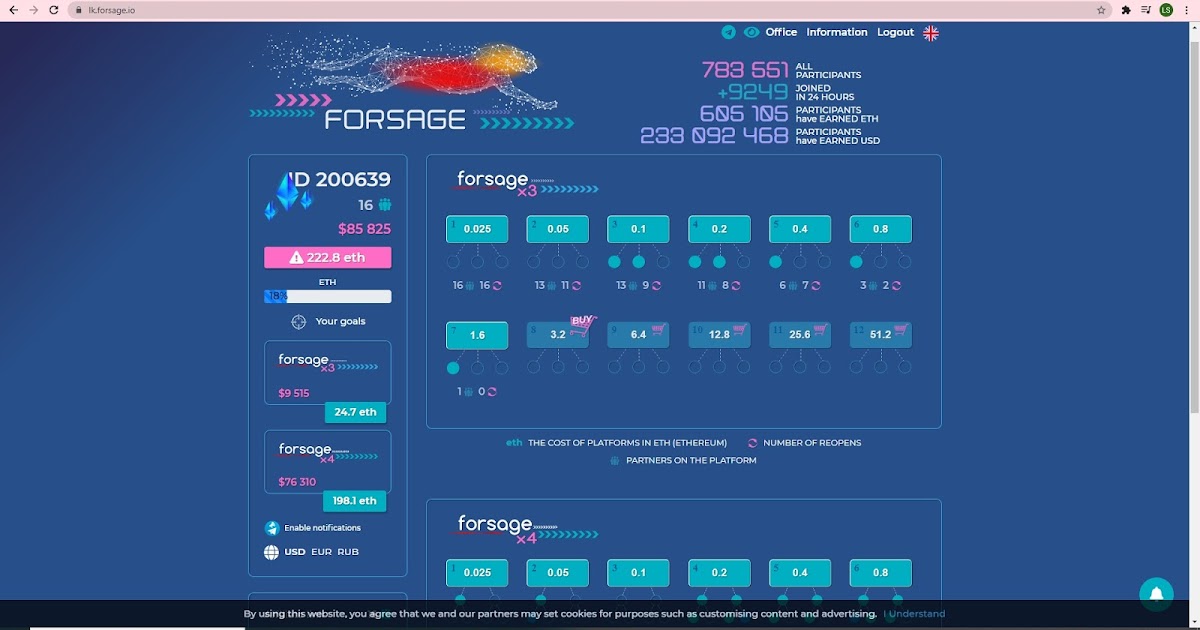This screenshot has width=1200, height=630.
Task: Open the Office menu item
Action: coord(781,32)
